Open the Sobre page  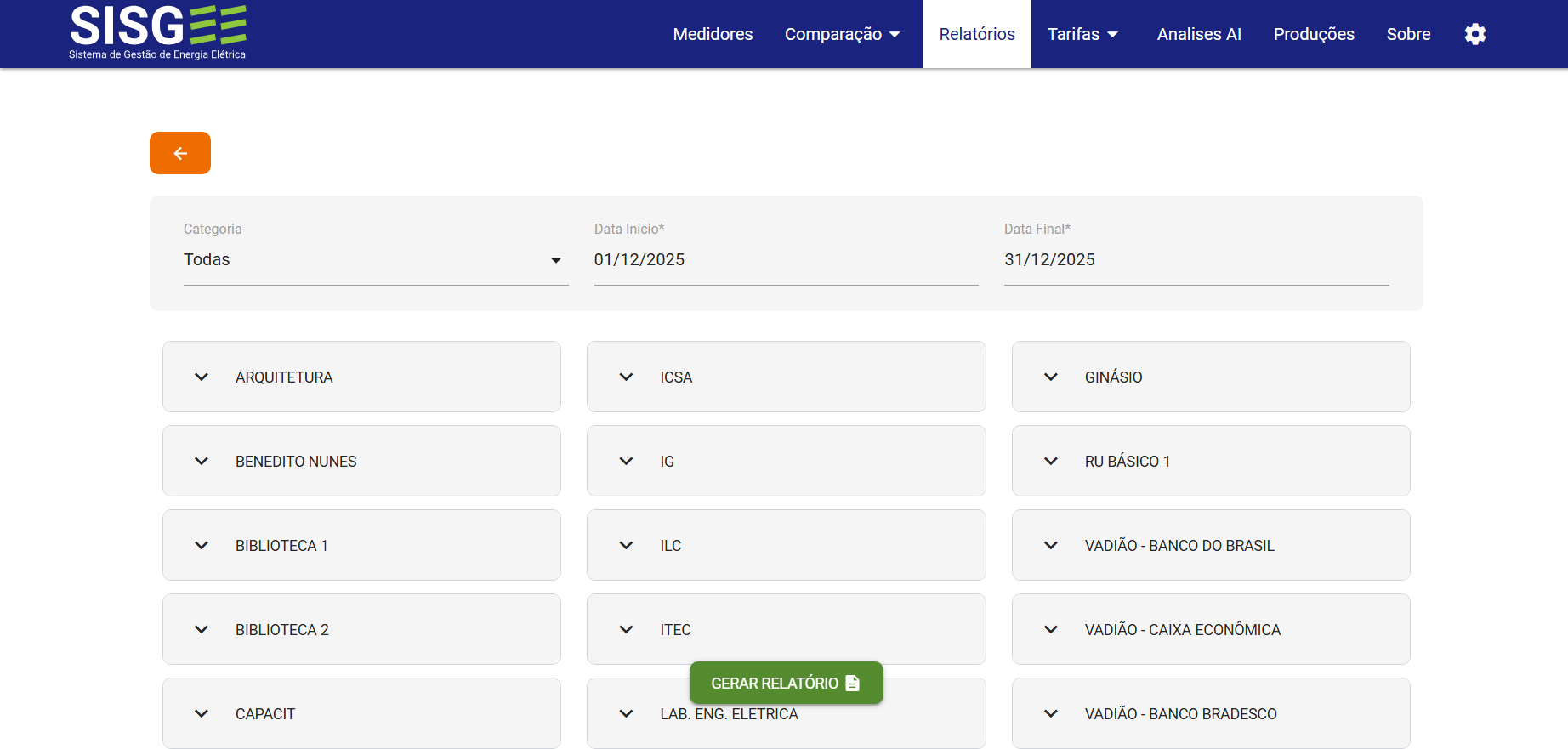(1408, 34)
